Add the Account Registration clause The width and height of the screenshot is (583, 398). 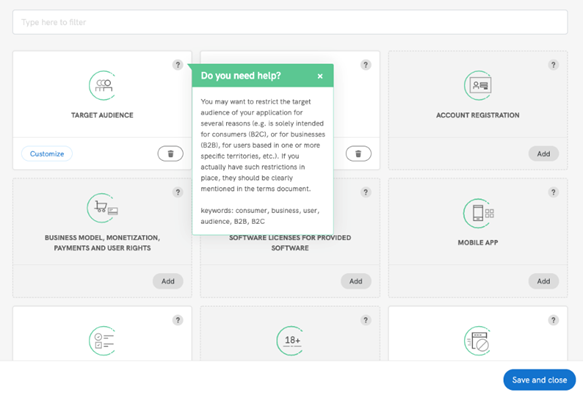tap(544, 154)
